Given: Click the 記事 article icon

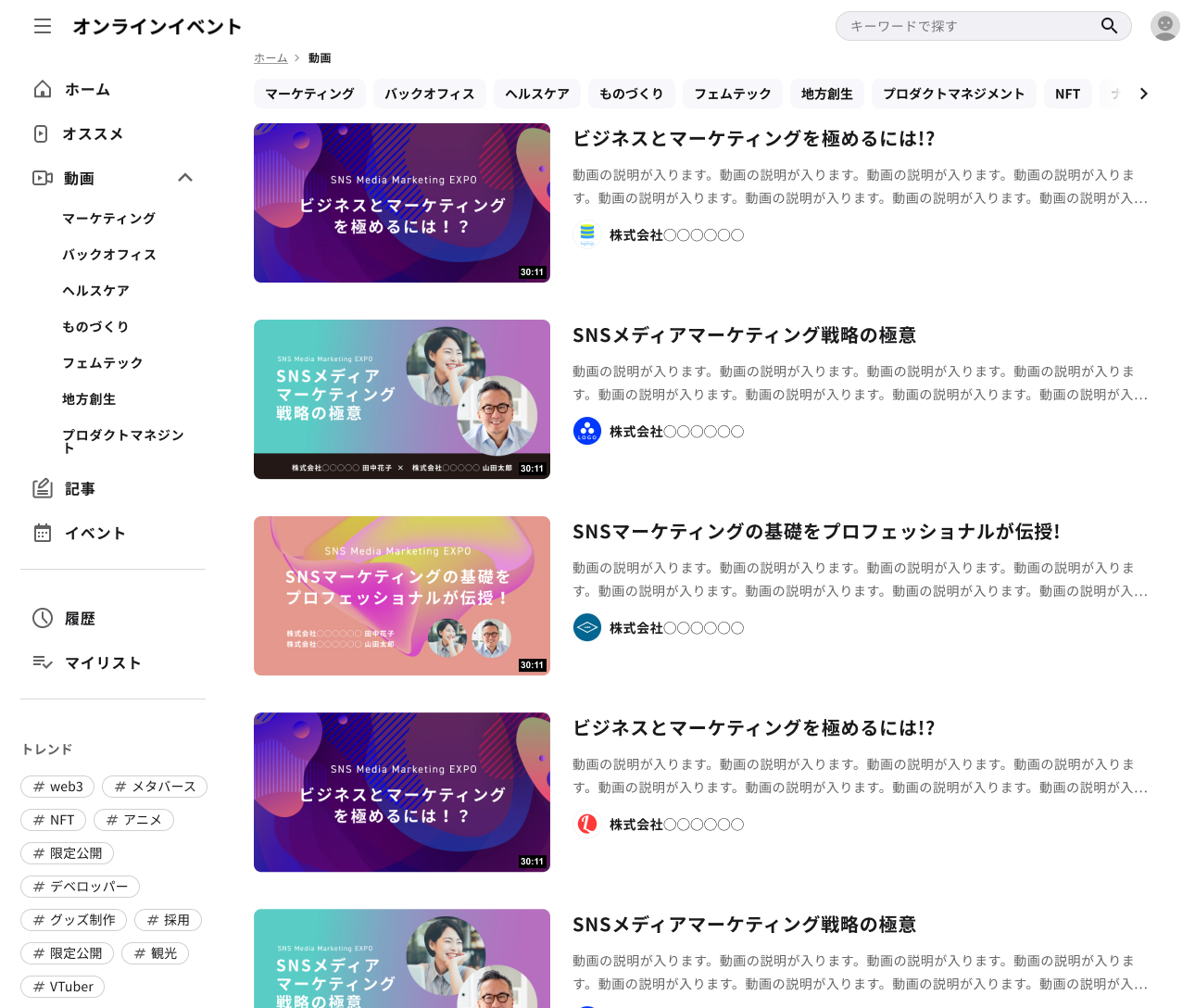Looking at the screenshot, I should coord(43,488).
